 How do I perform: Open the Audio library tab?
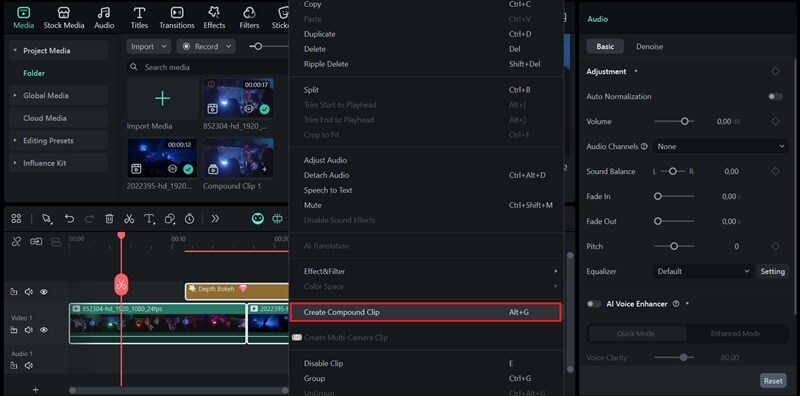click(104, 18)
